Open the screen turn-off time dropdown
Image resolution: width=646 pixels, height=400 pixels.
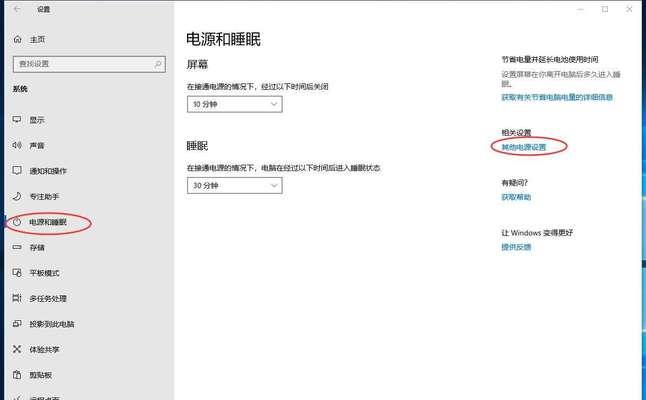[x=234, y=104]
